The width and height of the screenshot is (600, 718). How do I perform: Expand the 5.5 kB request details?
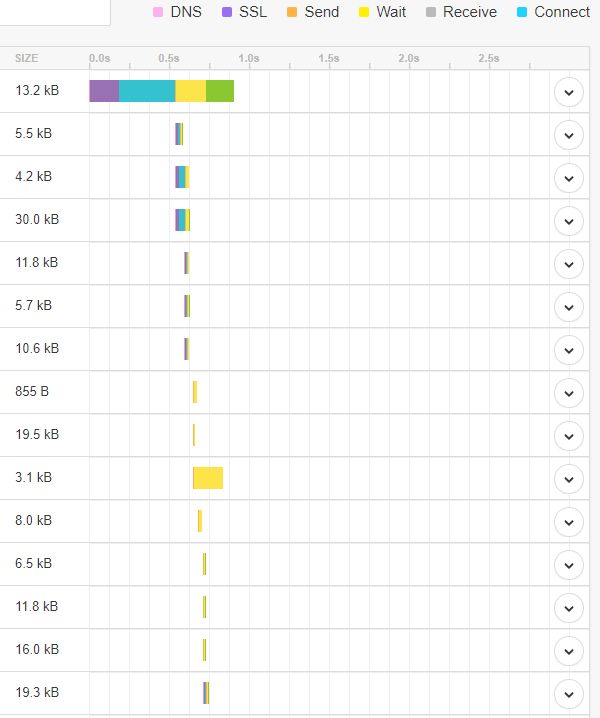[x=568, y=135]
